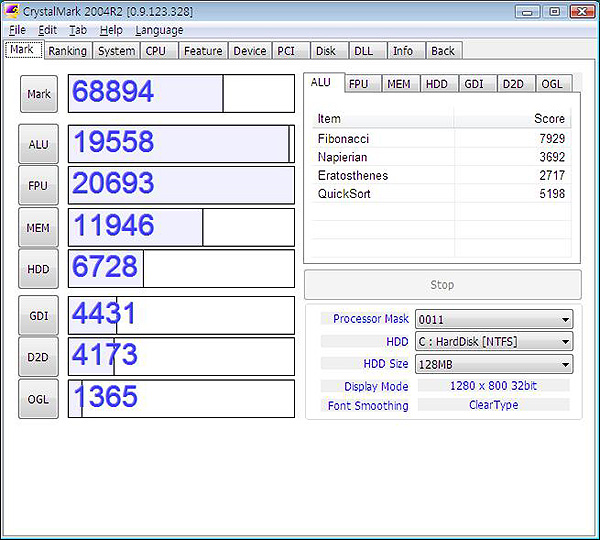Click the ALU score bar 19558
This screenshot has height=540, width=600.
181,144
